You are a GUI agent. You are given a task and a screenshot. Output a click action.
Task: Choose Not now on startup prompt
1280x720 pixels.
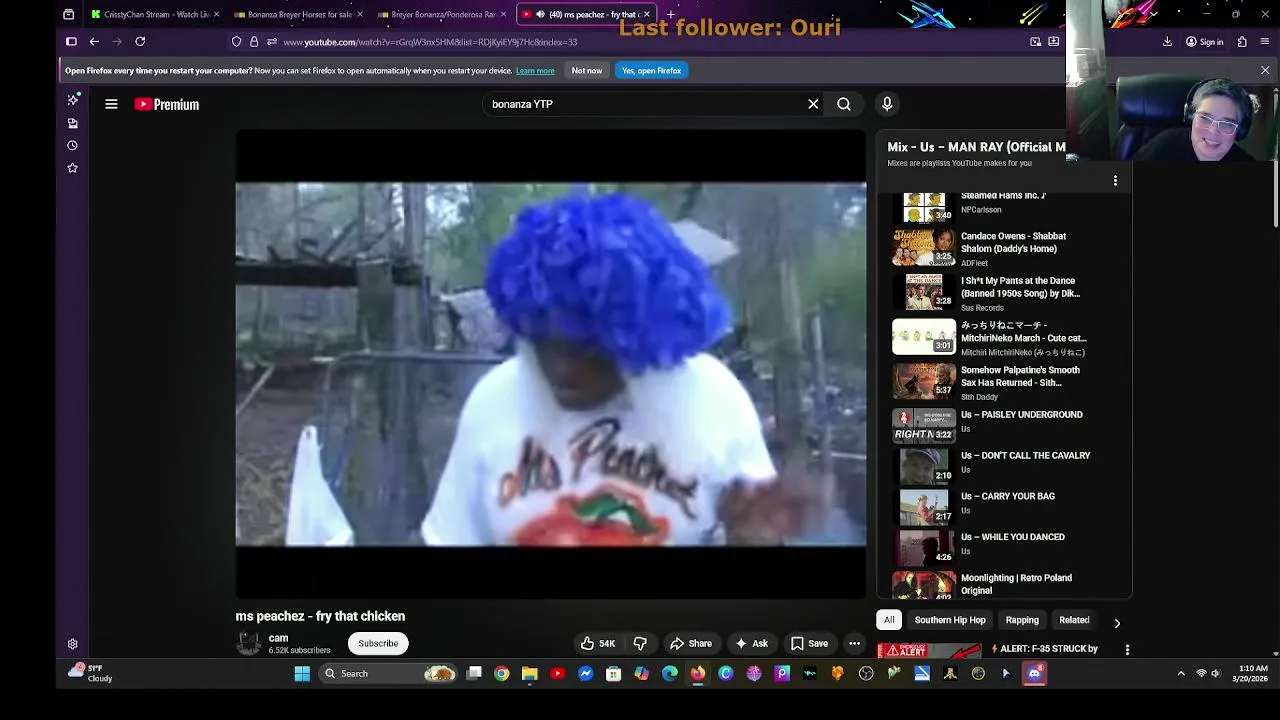point(587,71)
